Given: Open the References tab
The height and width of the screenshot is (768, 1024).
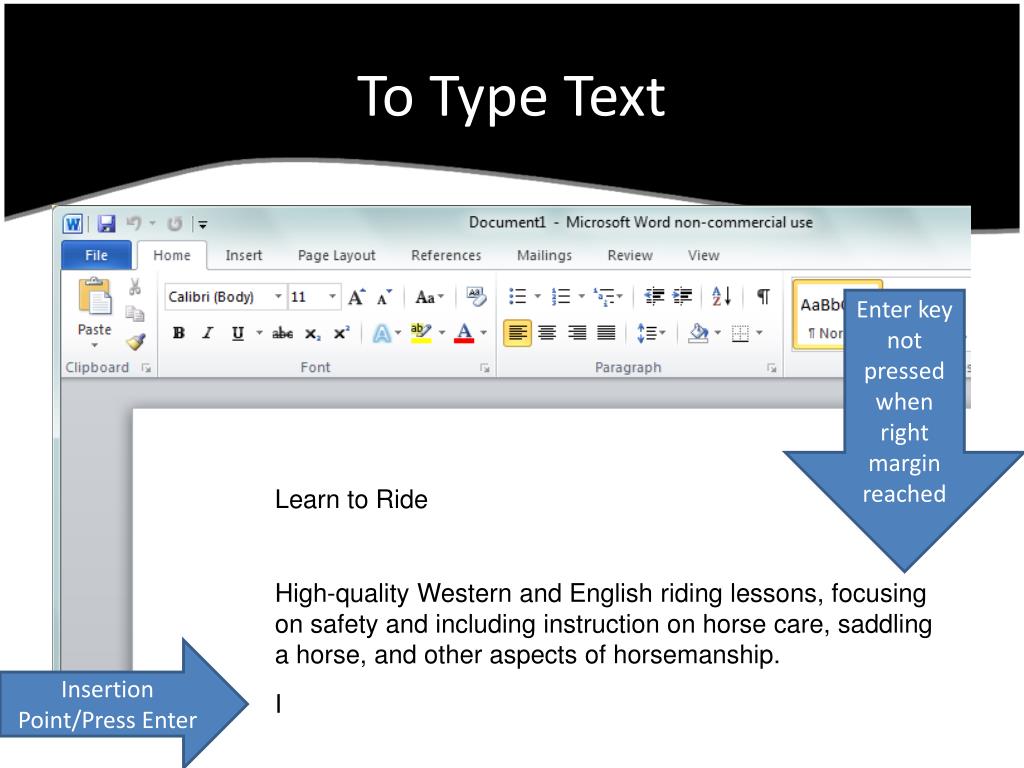Looking at the screenshot, I should [446, 255].
